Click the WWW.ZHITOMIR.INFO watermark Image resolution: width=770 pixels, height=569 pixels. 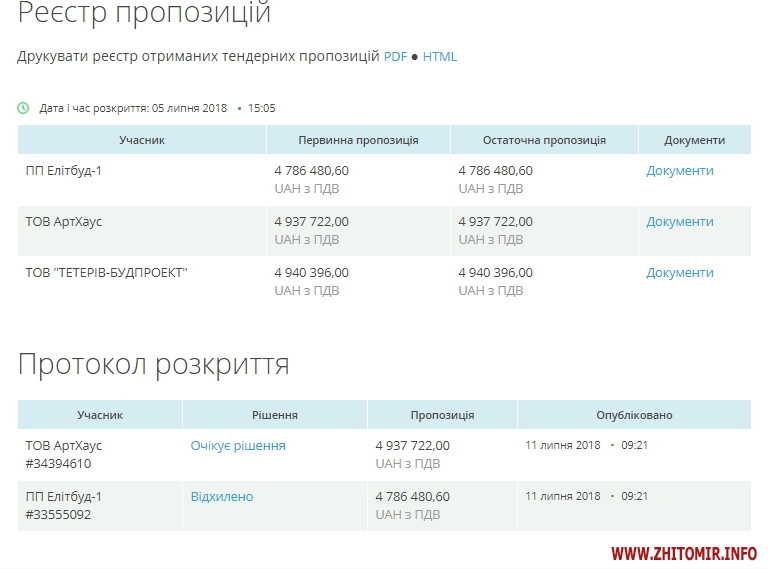pyautogui.click(x=683, y=553)
